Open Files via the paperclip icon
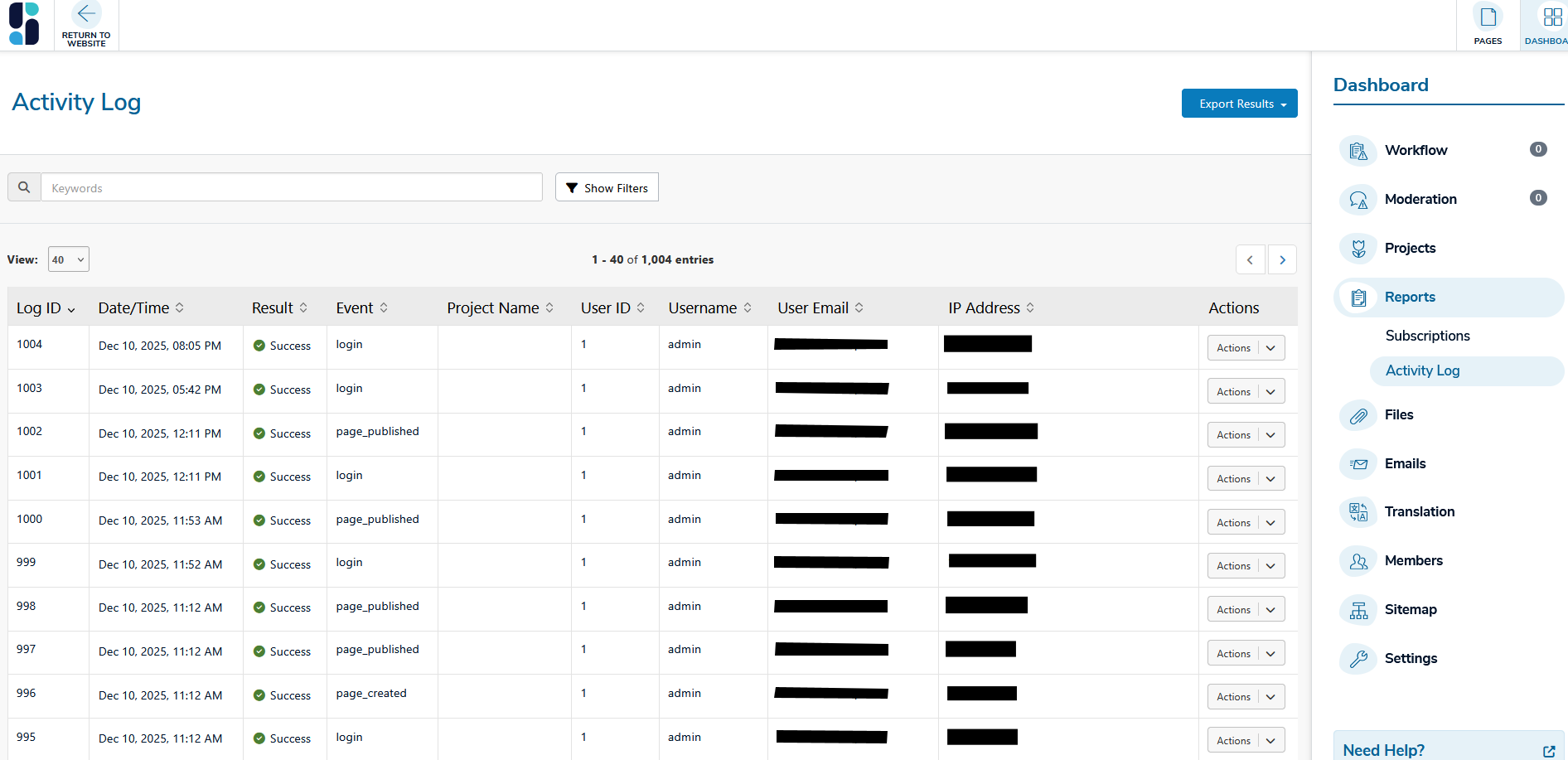 pyautogui.click(x=1358, y=415)
